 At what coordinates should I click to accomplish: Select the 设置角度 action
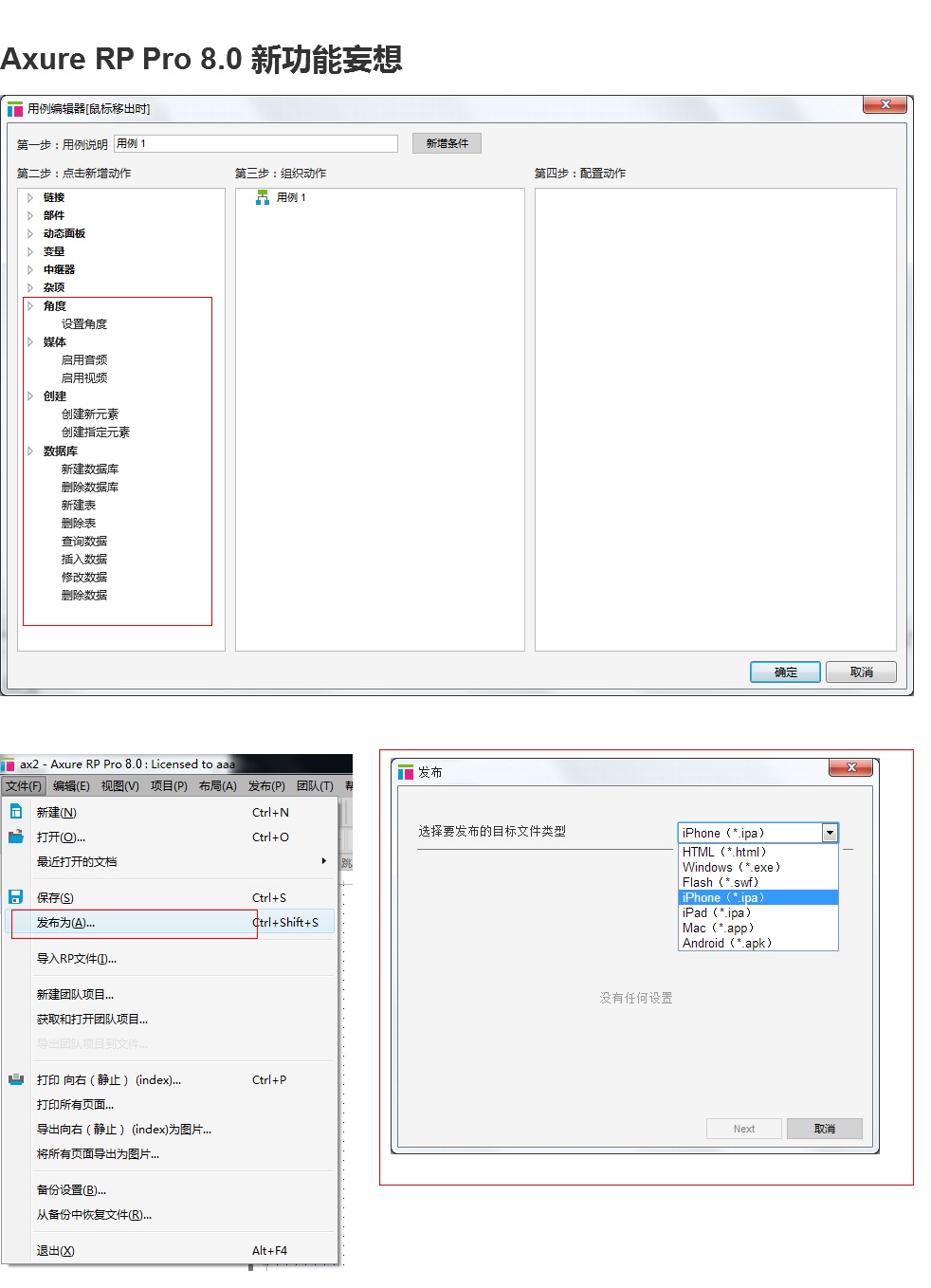(x=84, y=323)
